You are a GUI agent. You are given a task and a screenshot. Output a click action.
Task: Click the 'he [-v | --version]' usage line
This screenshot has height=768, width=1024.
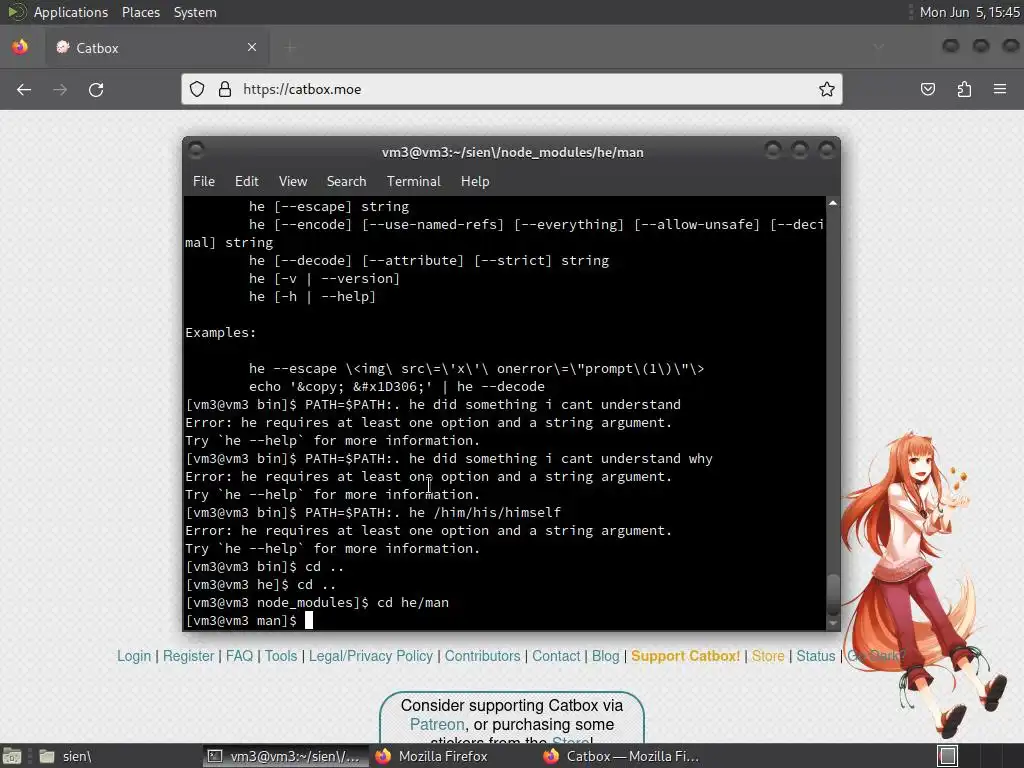coord(324,279)
